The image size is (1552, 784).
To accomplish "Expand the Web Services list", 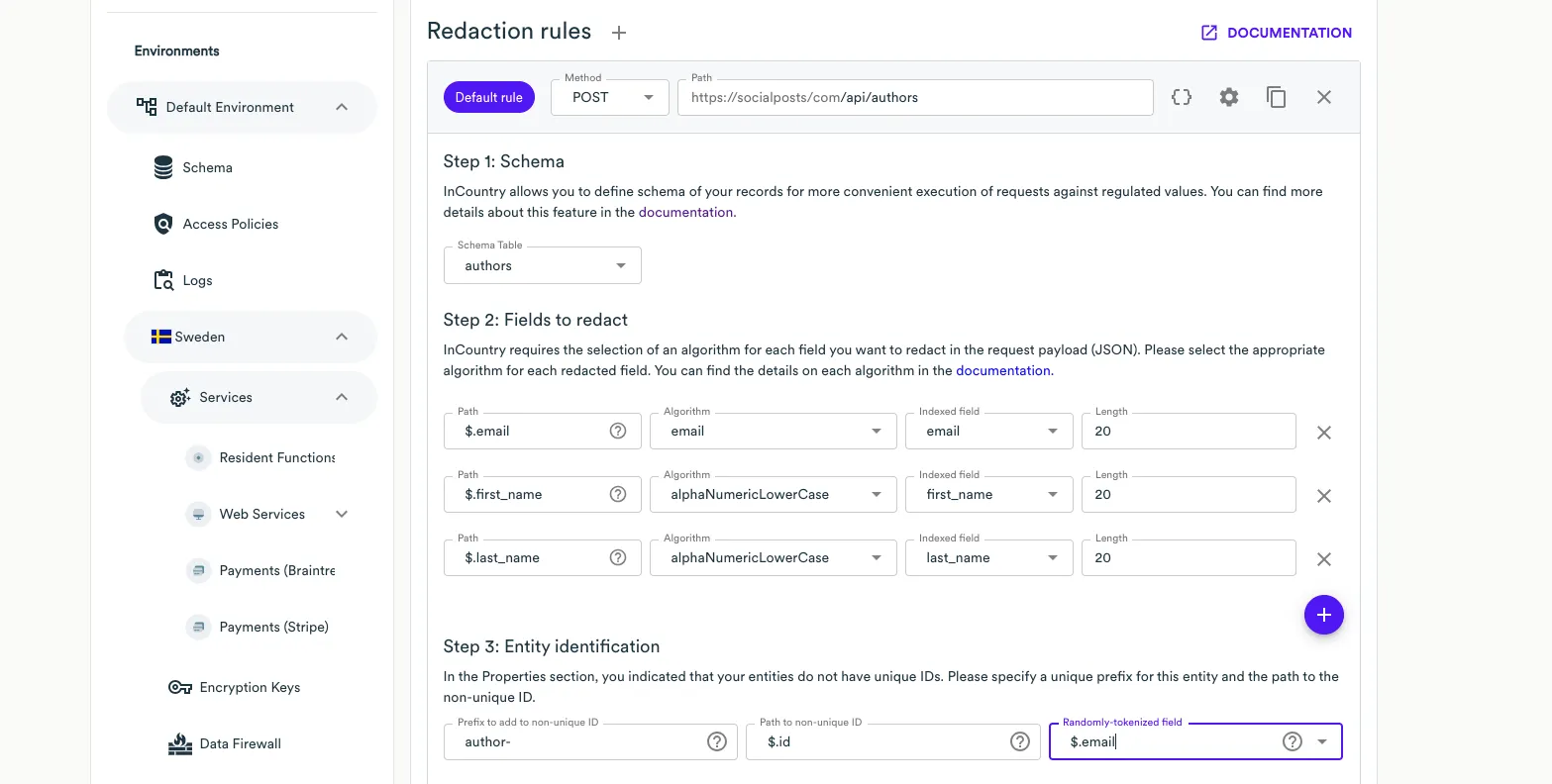I will click(x=341, y=514).
